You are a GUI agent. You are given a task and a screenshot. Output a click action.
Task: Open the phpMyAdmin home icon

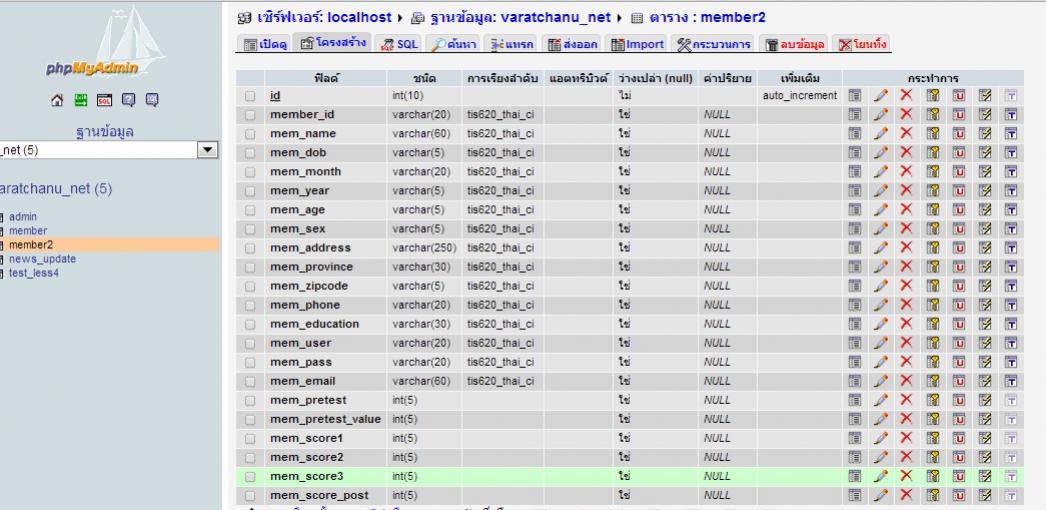(57, 100)
